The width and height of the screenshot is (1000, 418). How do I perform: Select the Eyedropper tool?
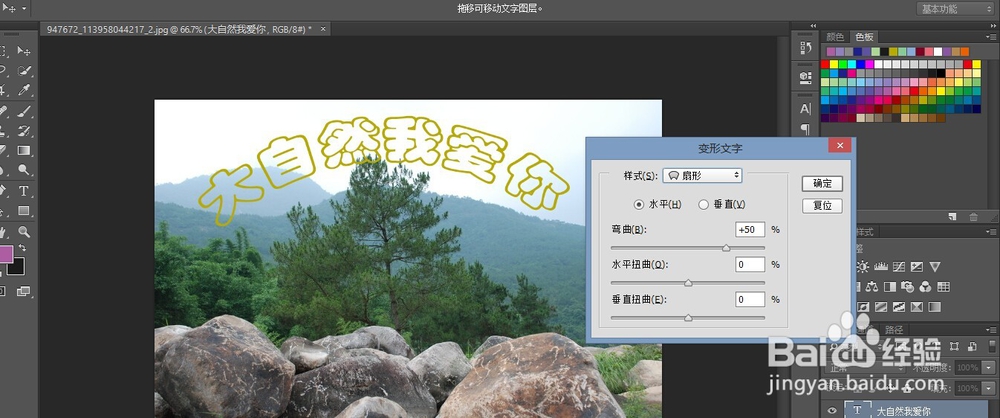[x=24, y=90]
